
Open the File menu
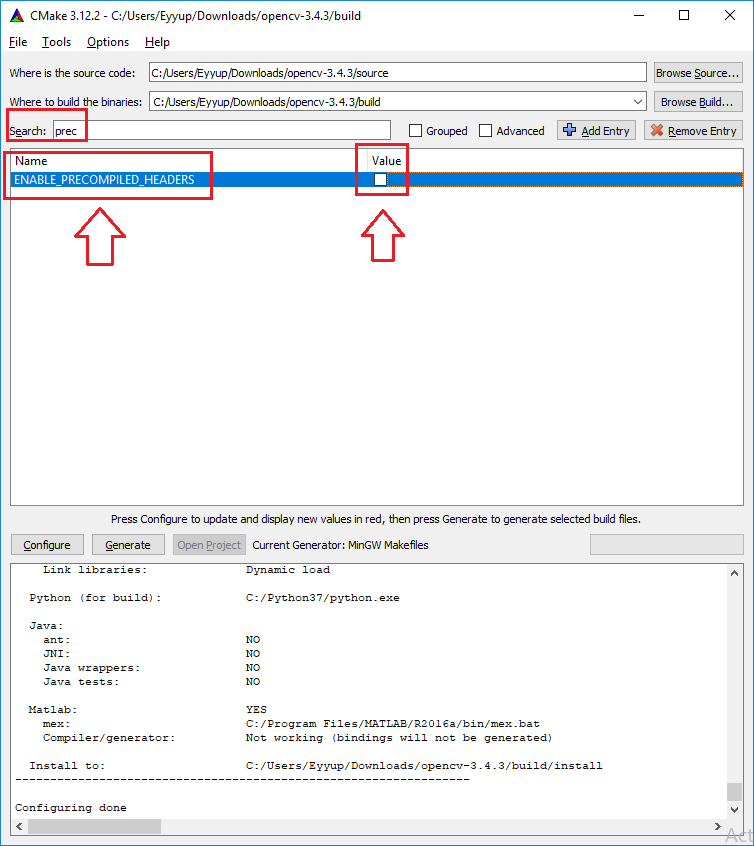click(18, 42)
